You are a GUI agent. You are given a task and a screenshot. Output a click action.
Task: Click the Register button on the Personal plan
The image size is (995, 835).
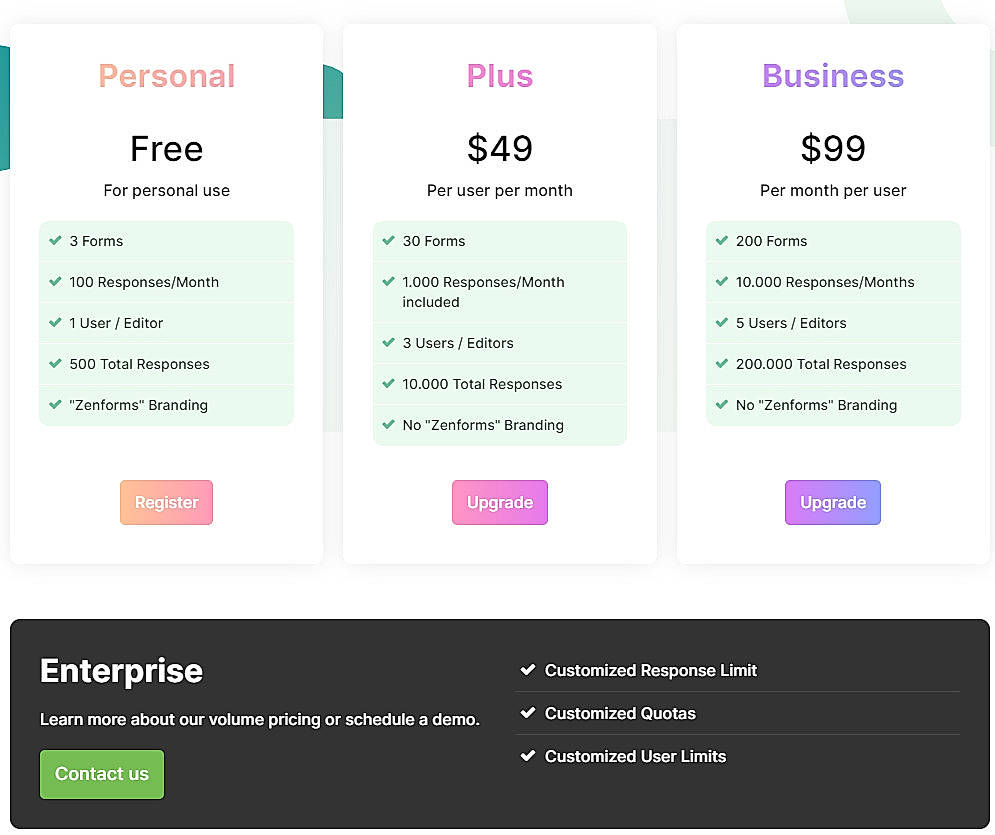click(166, 502)
